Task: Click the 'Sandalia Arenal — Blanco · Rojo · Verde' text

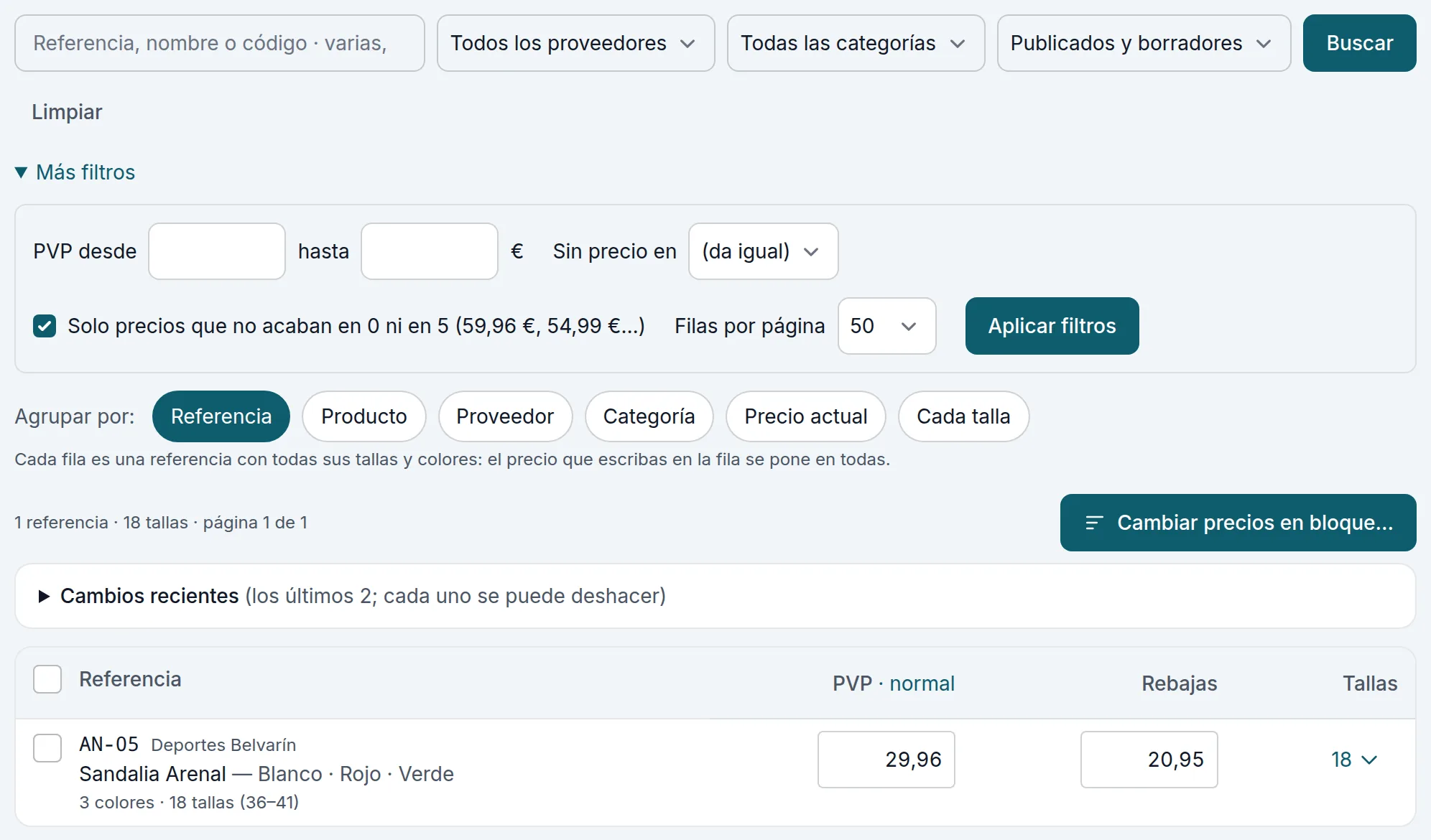Action: [267, 774]
